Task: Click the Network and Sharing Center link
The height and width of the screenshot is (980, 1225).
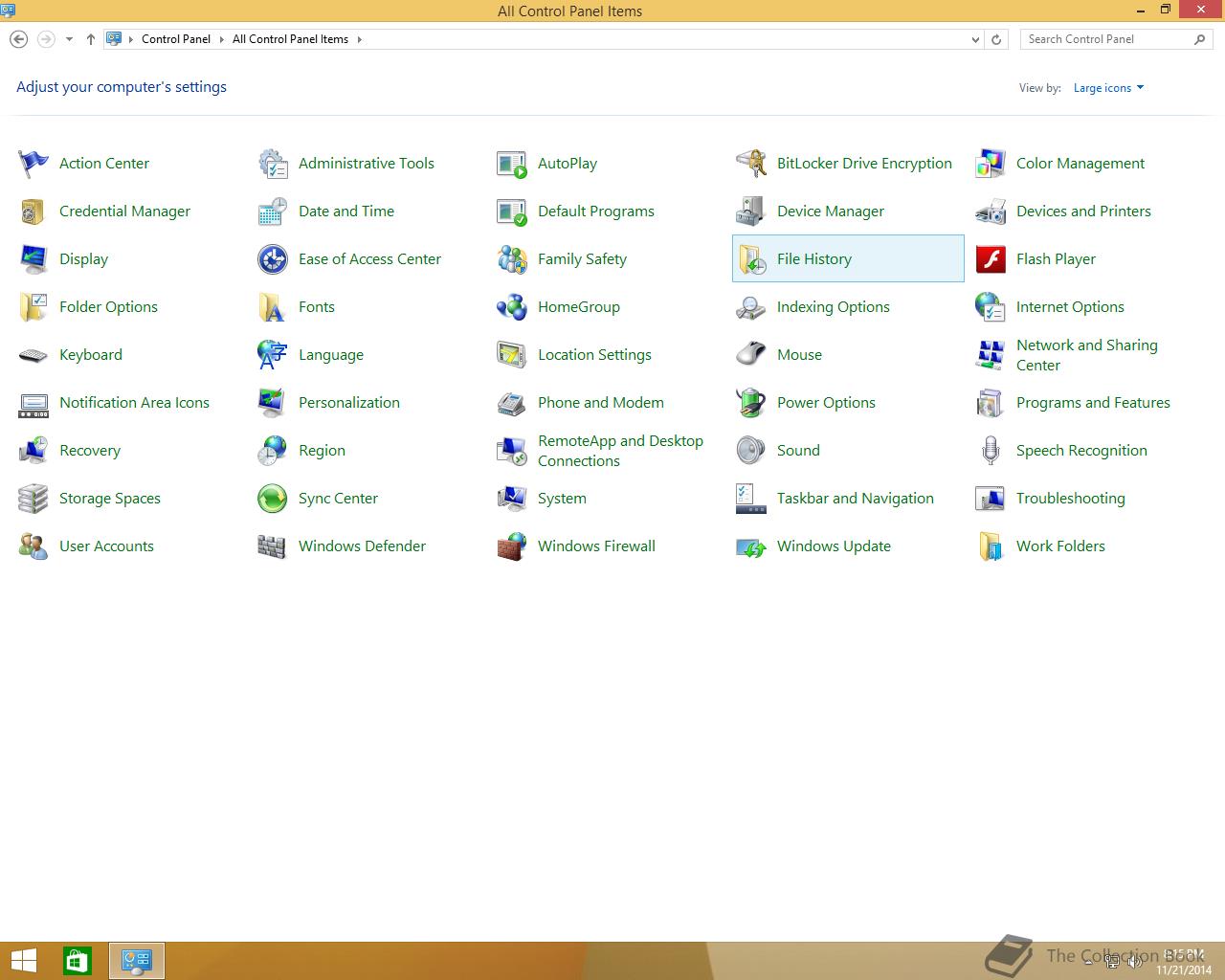Action: click(1087, 355)
